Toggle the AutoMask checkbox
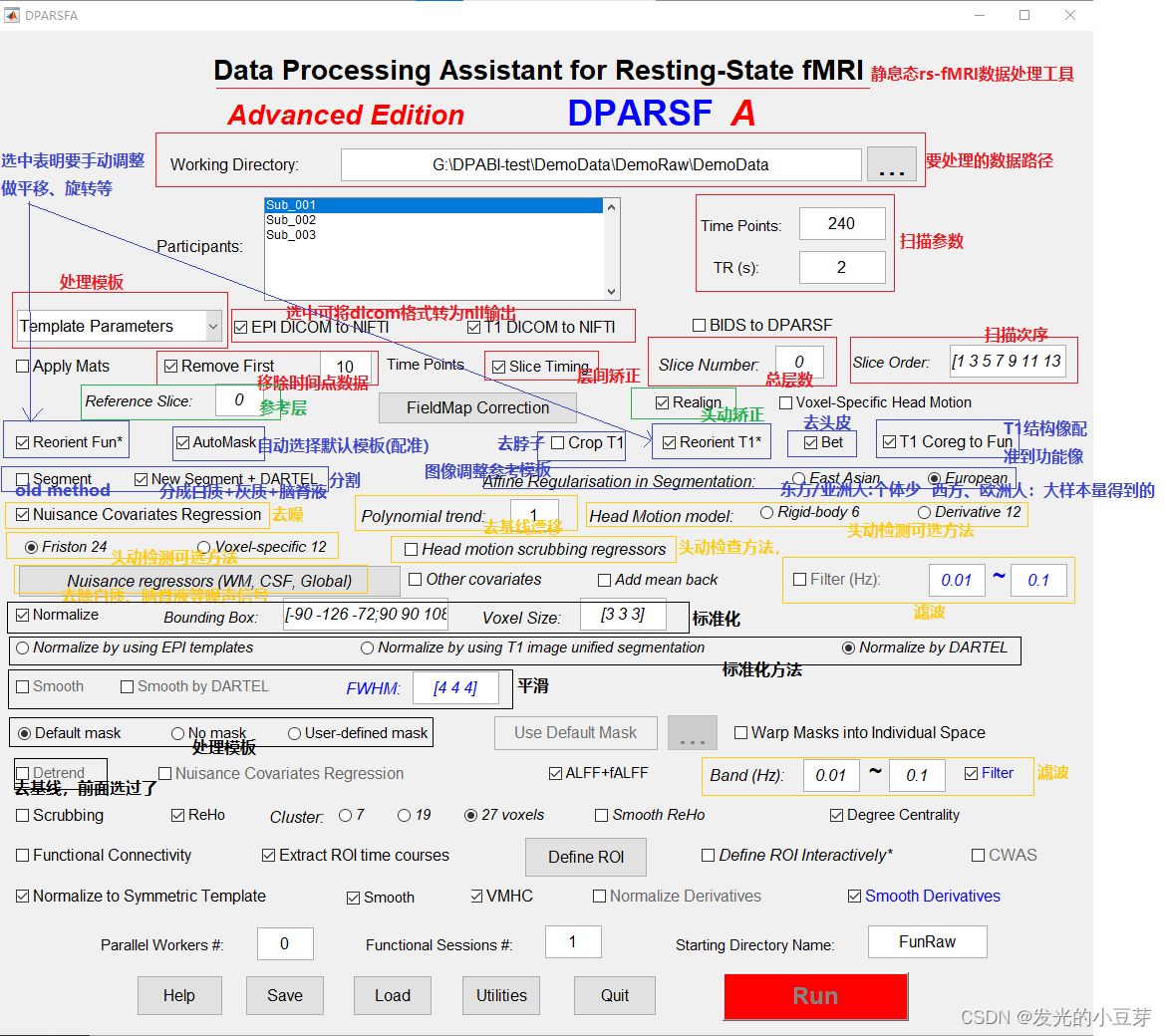Screen dimensions: 1167x1036 [x=182, y=442]
